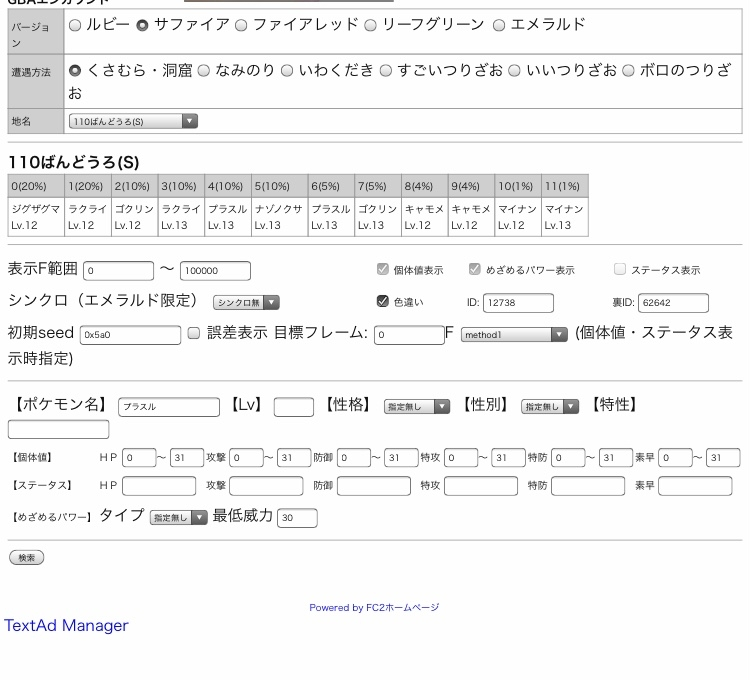Click the 最低威力 field showing 30

tap(297, 518)
